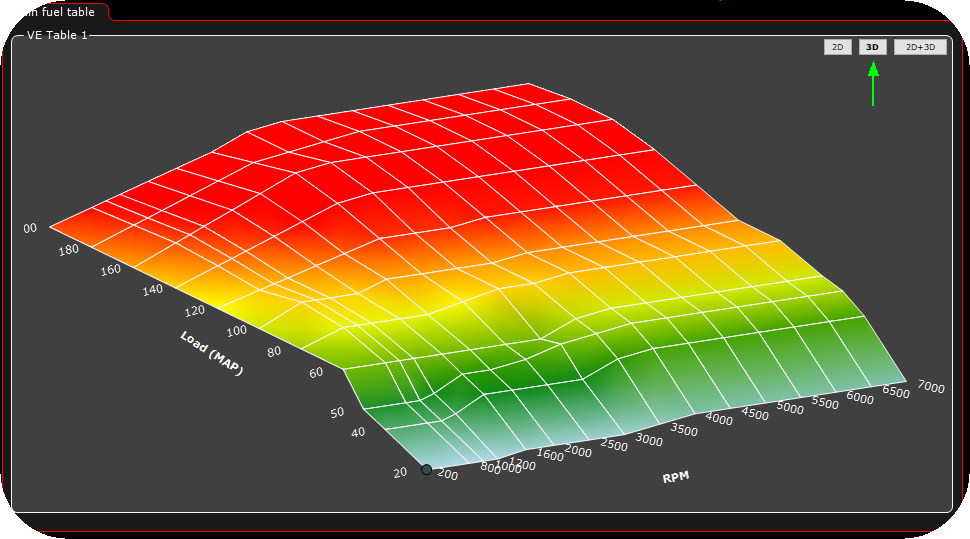Screen dimensions: 970x539
Task: Click the green arrow pointing at 3D
Action: [873, 84]
